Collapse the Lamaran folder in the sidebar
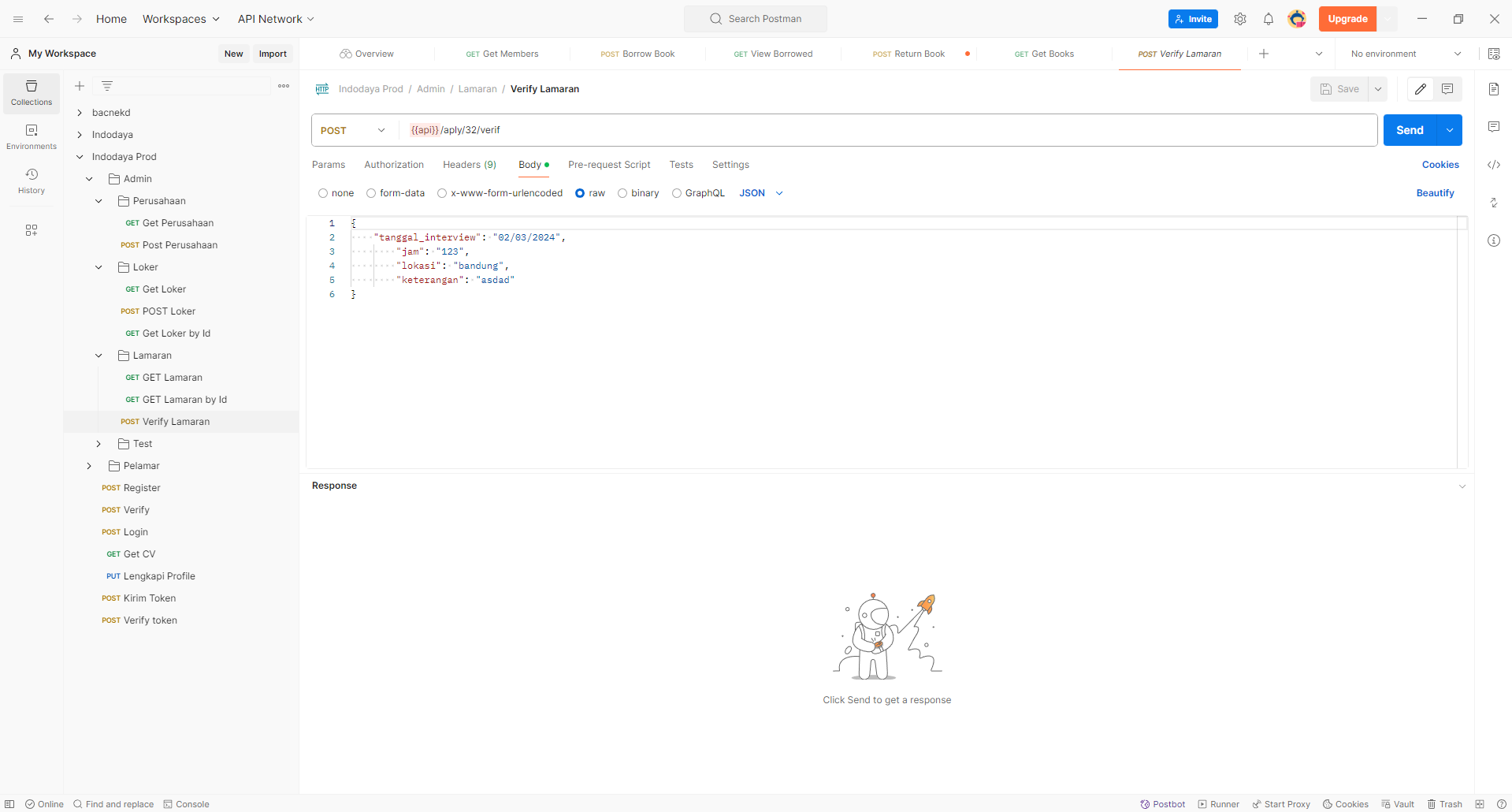The height and width of the screenshot is (812, 1512). [98, 356]
